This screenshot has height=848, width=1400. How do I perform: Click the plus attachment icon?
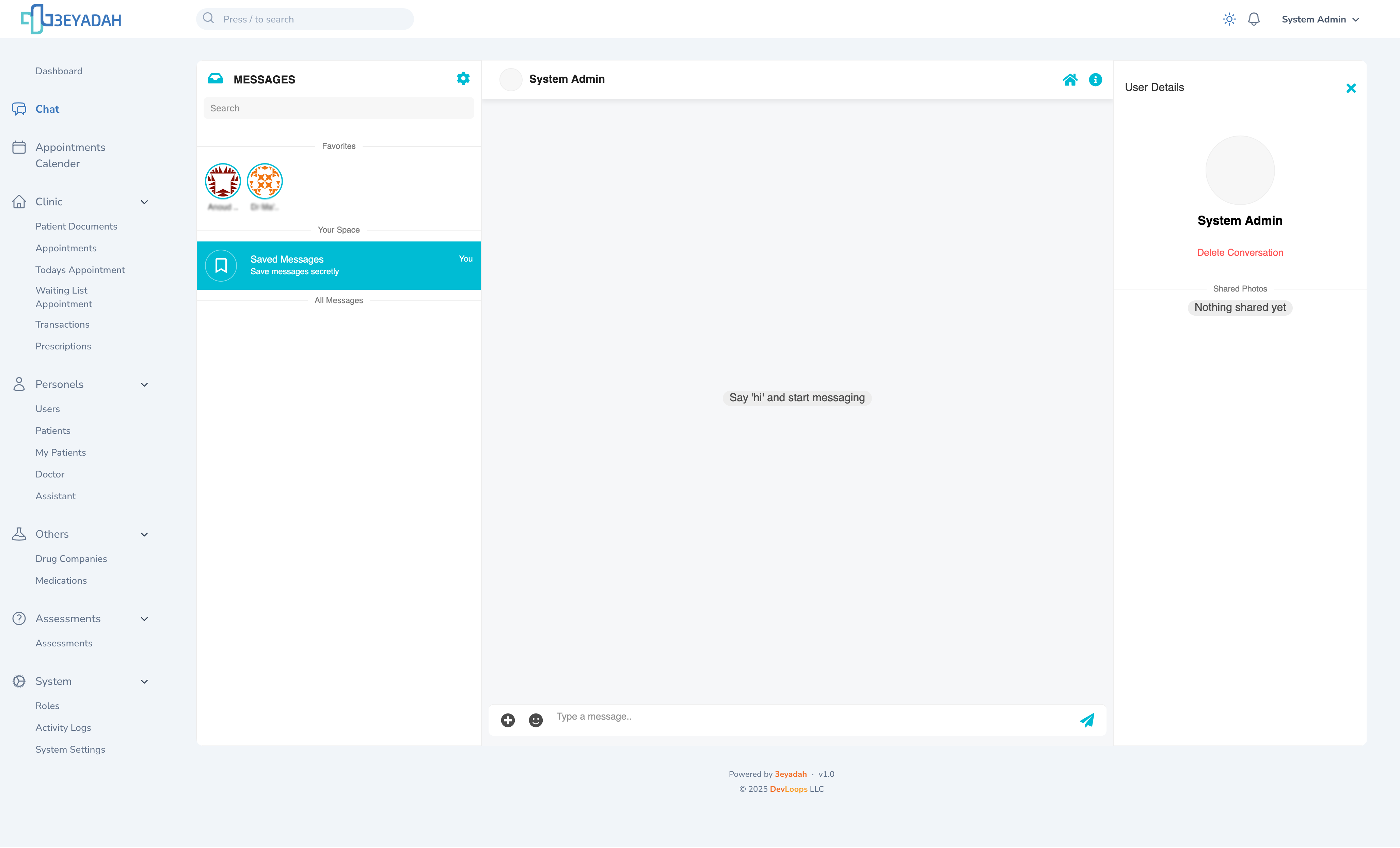(x=508, y=720)
